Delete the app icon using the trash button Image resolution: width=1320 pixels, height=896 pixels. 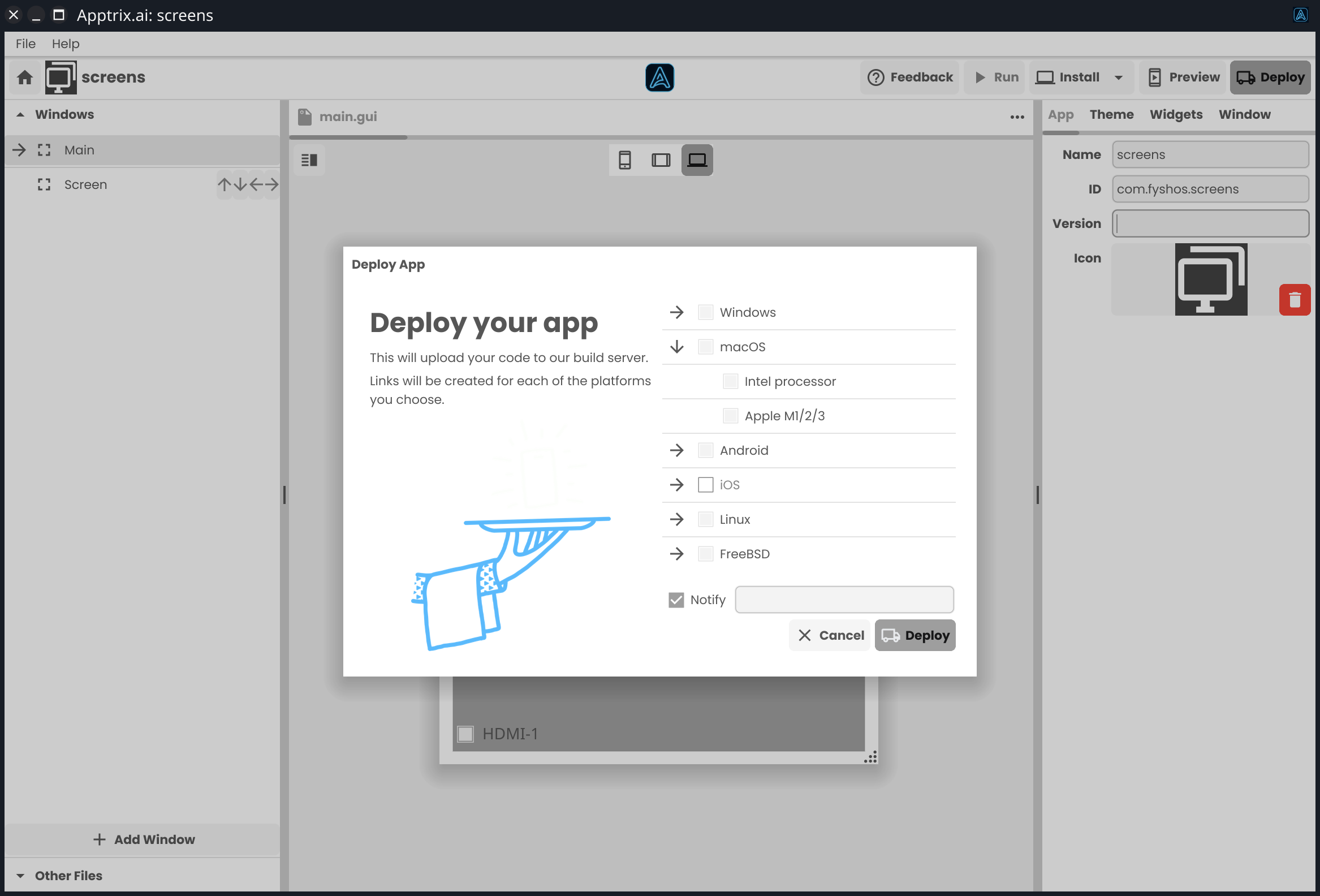(x=1295, y=299)
